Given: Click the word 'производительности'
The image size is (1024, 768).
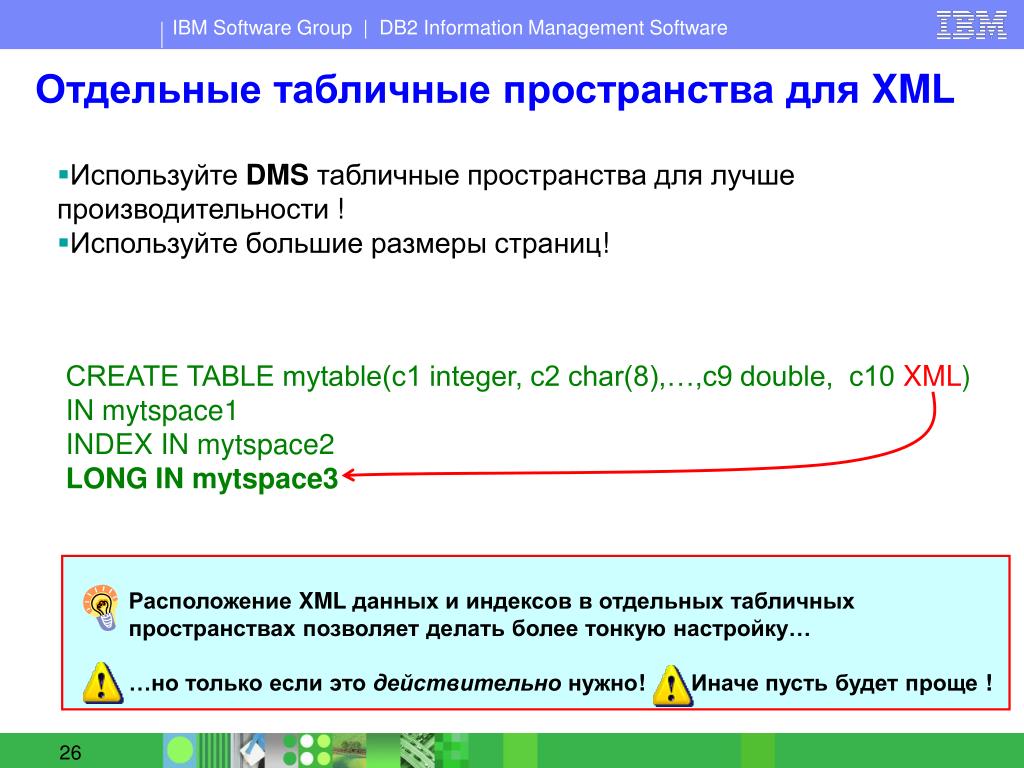Looking at the screenshot, I should [x=193, y=210].
